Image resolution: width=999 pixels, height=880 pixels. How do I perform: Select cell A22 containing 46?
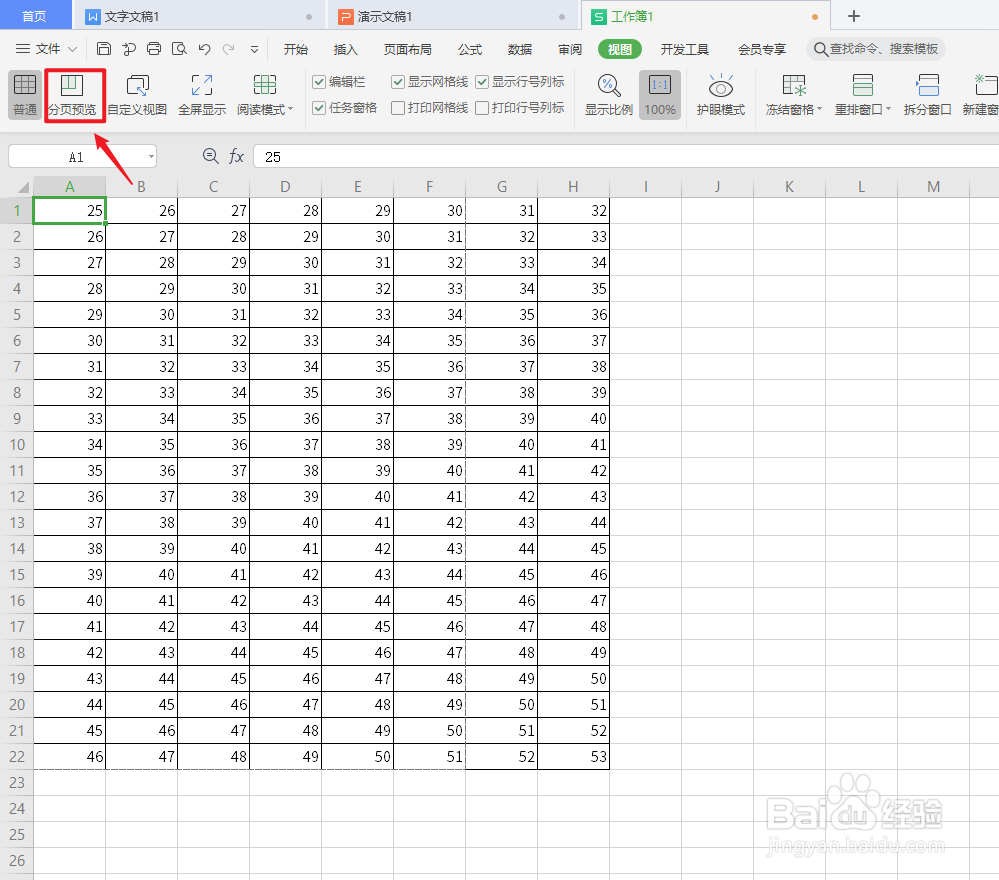click(x=69, y=756)
